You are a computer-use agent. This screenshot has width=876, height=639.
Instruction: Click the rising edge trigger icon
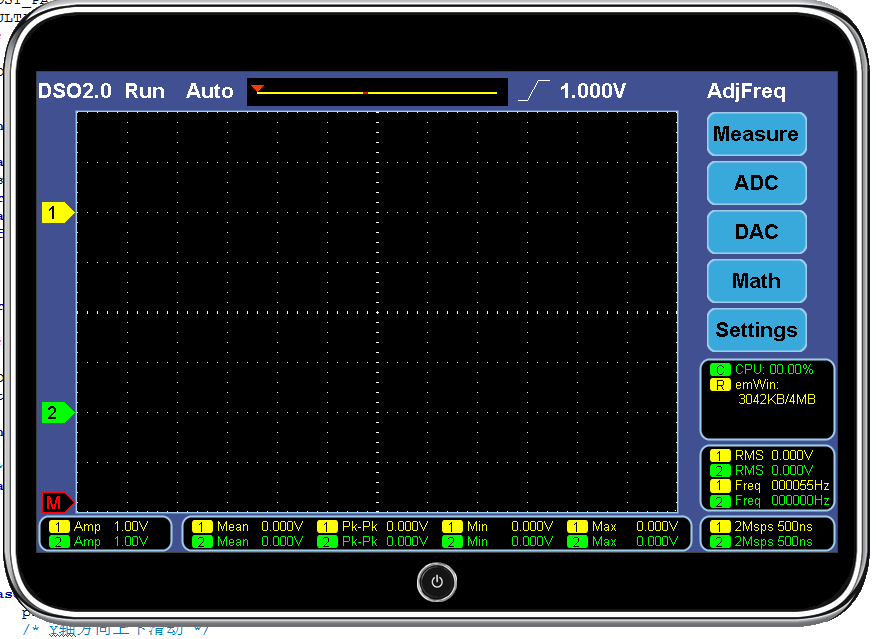(x=534, y=90)
